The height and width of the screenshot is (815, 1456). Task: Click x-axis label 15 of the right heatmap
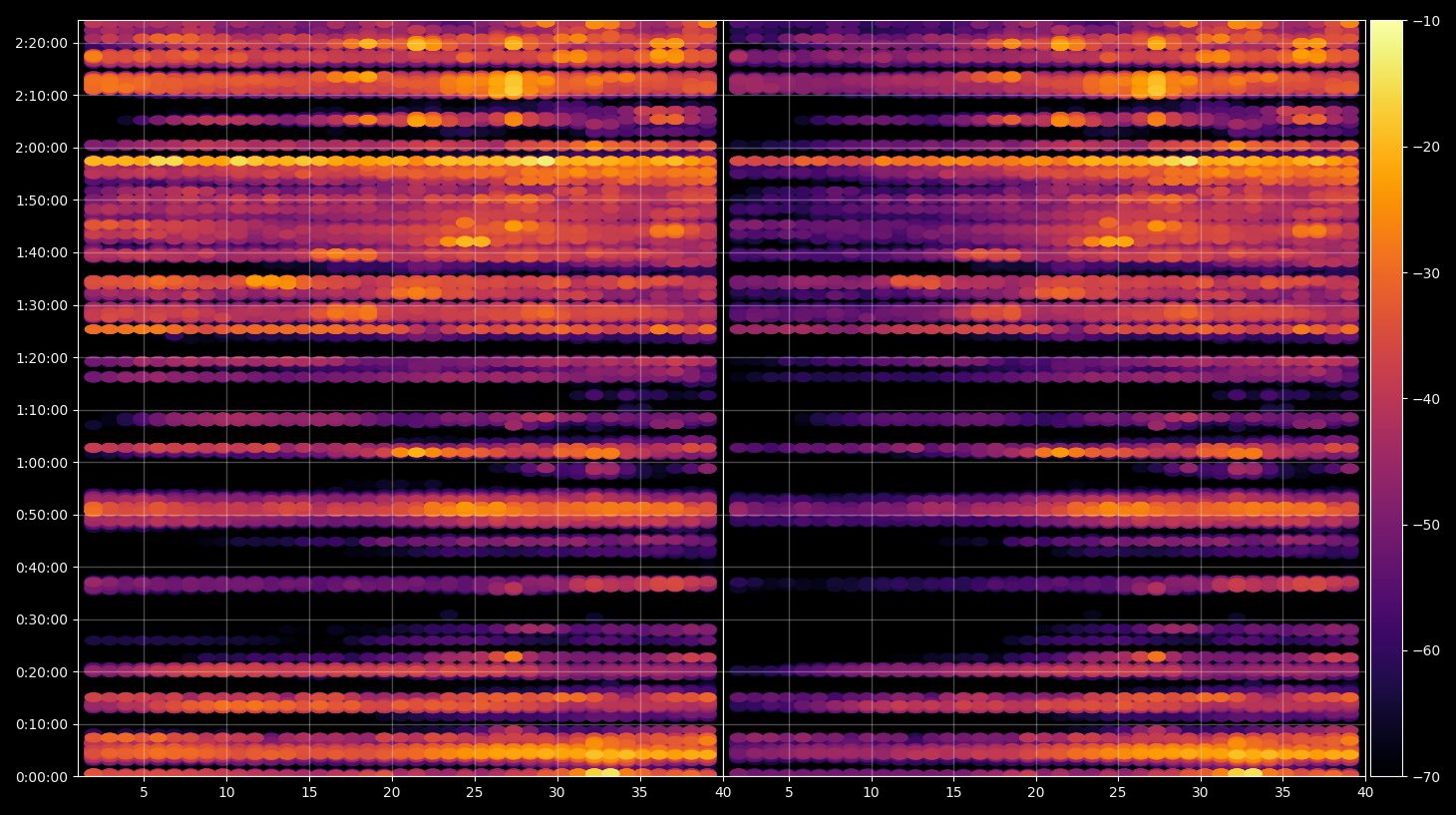click(x=953, y=793)
